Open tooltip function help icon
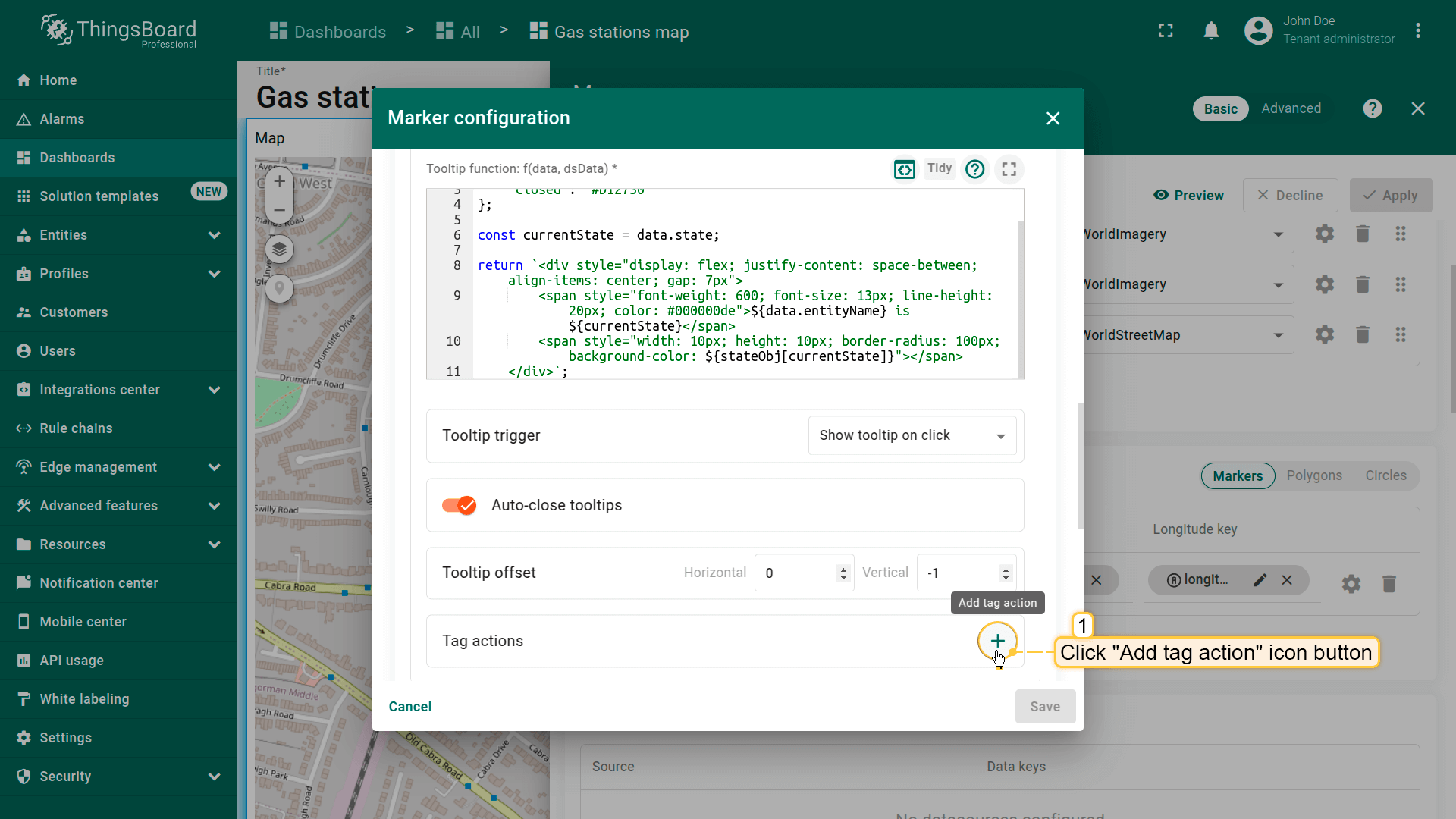Image resolution: width=1456 pixels, height=819 pixels. coord(974,169)
